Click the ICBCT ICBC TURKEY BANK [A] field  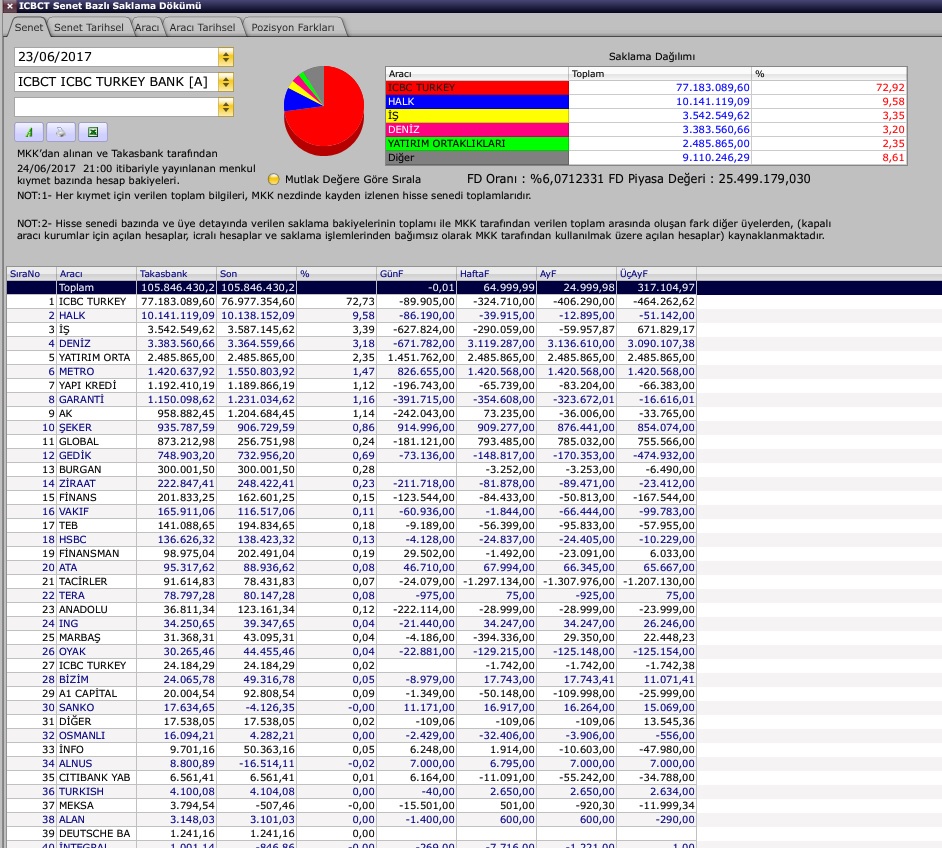(x=117, y=82)
